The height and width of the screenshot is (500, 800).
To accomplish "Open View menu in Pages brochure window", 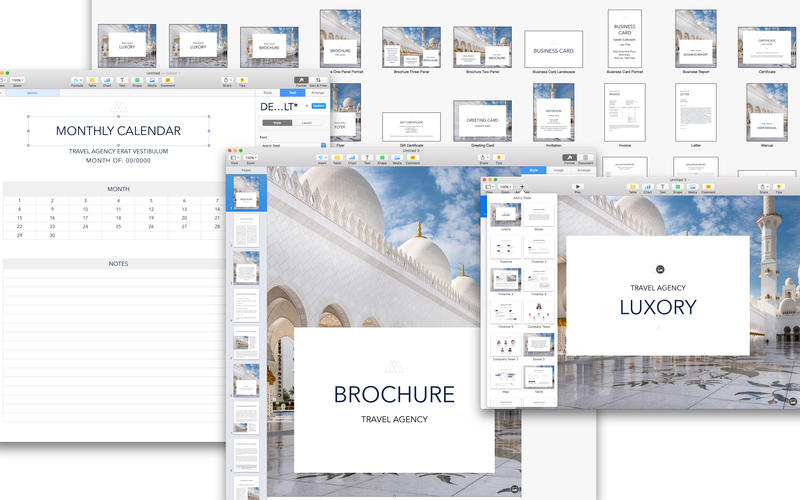I will (235, 159).
